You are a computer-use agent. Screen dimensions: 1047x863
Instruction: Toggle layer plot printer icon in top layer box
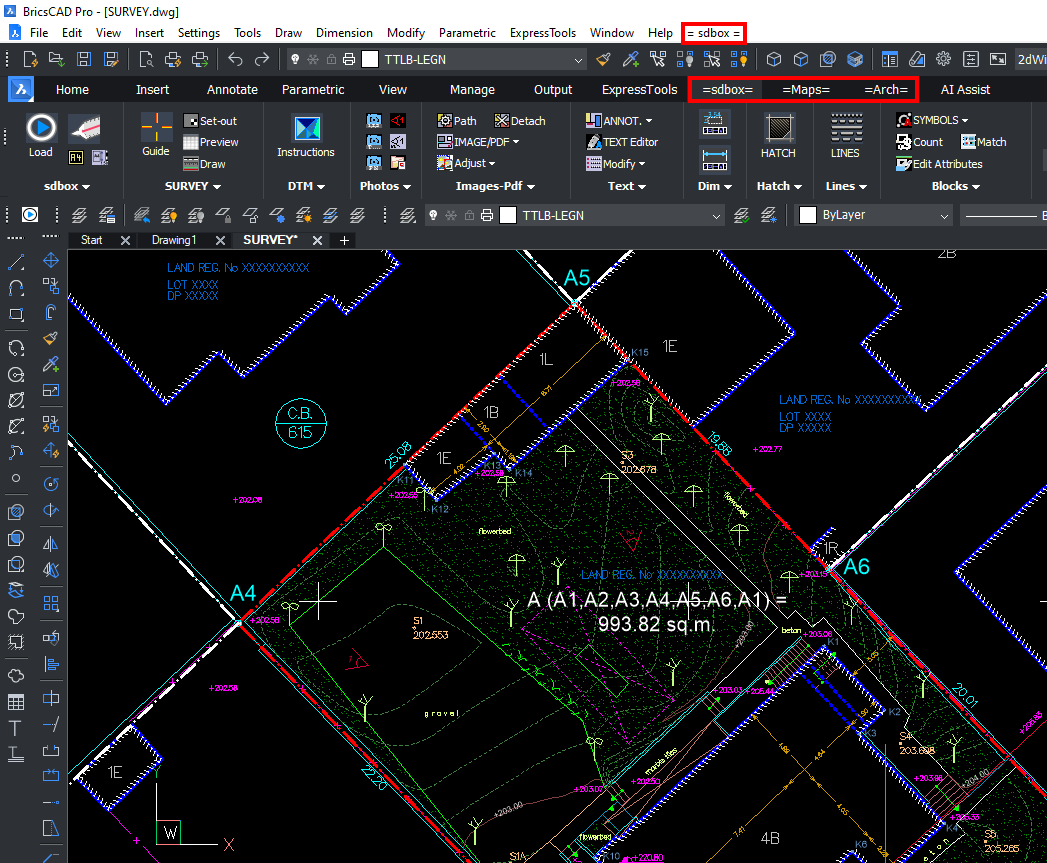[x=349, y=59]
